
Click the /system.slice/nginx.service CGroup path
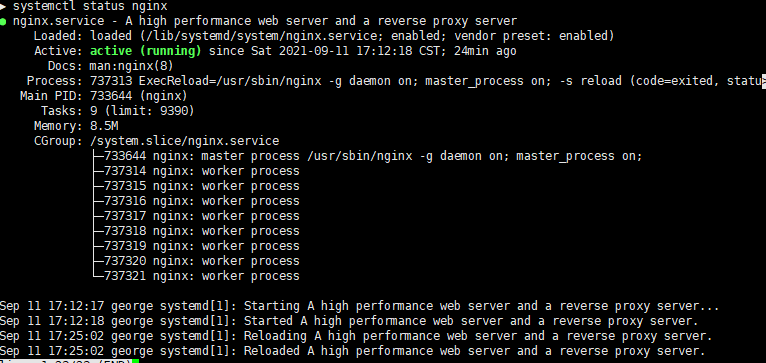(185, 141)
